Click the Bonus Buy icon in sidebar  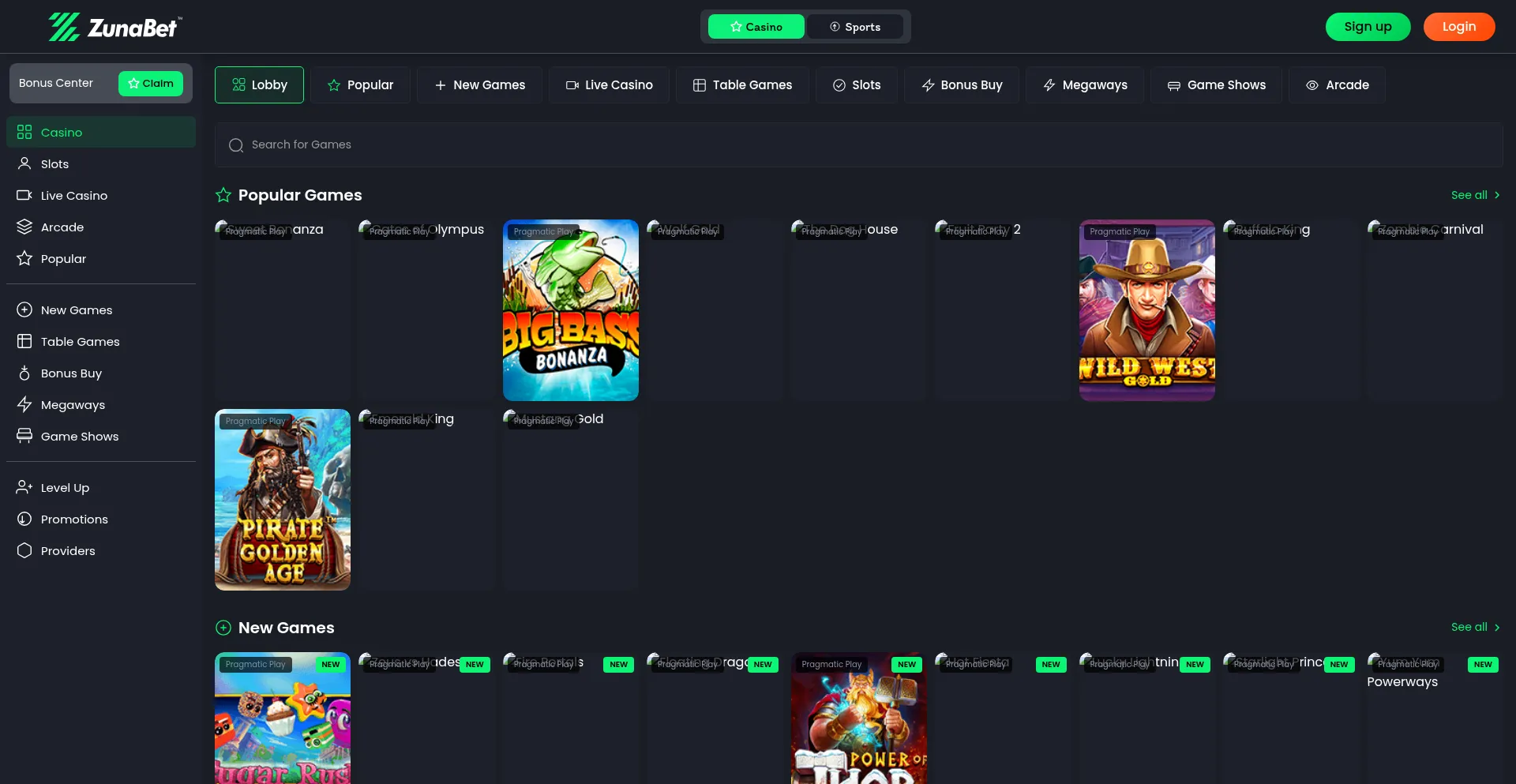tap(24, 373)
